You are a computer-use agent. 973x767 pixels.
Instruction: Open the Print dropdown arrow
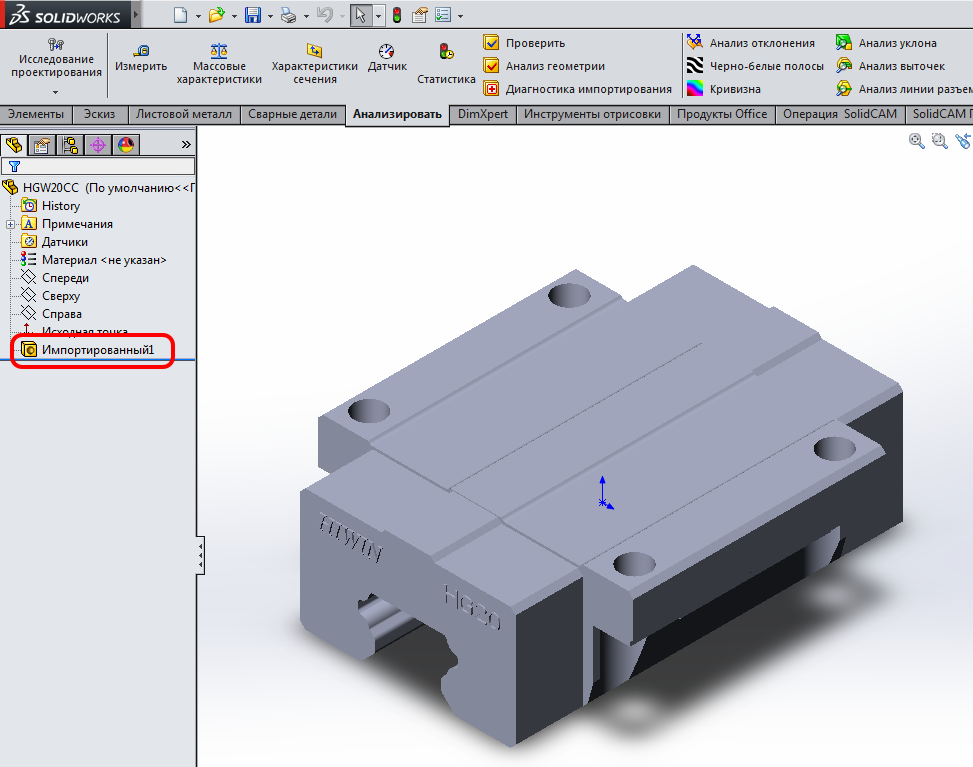[306, 16]
